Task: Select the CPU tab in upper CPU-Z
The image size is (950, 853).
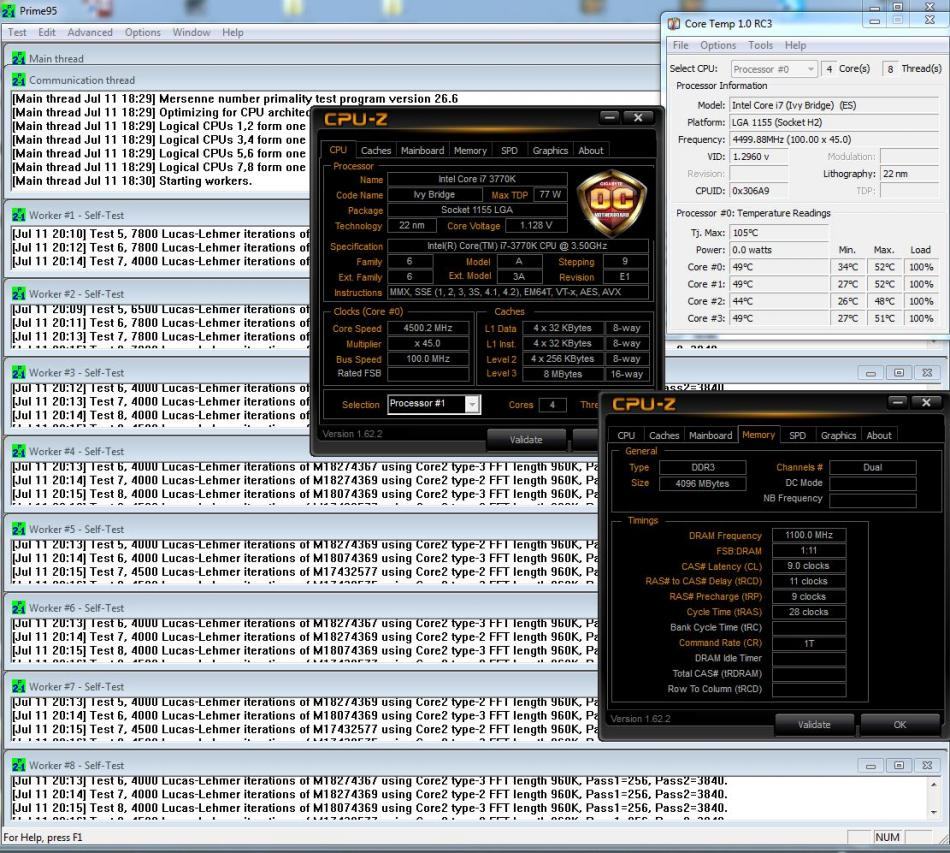Action: 338,150
